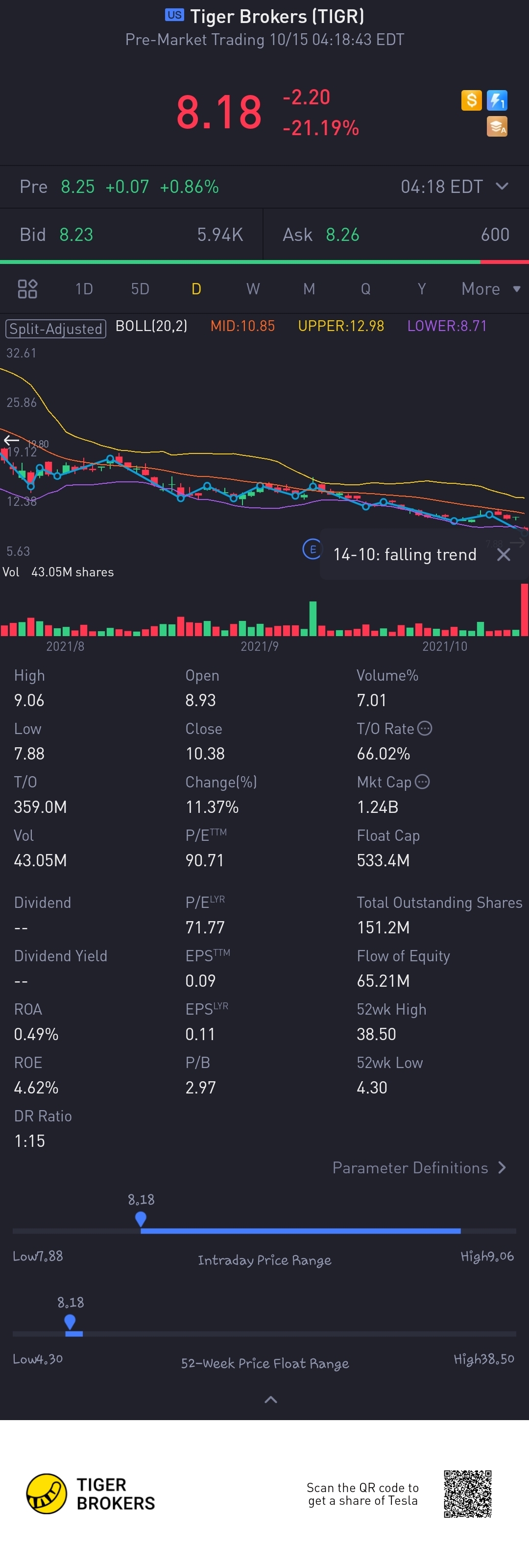The height and width of the screenshot is (1568, 529).
Task: Tap the UPPER:12.98 indicator value
Action: click(x=341, y=326)
